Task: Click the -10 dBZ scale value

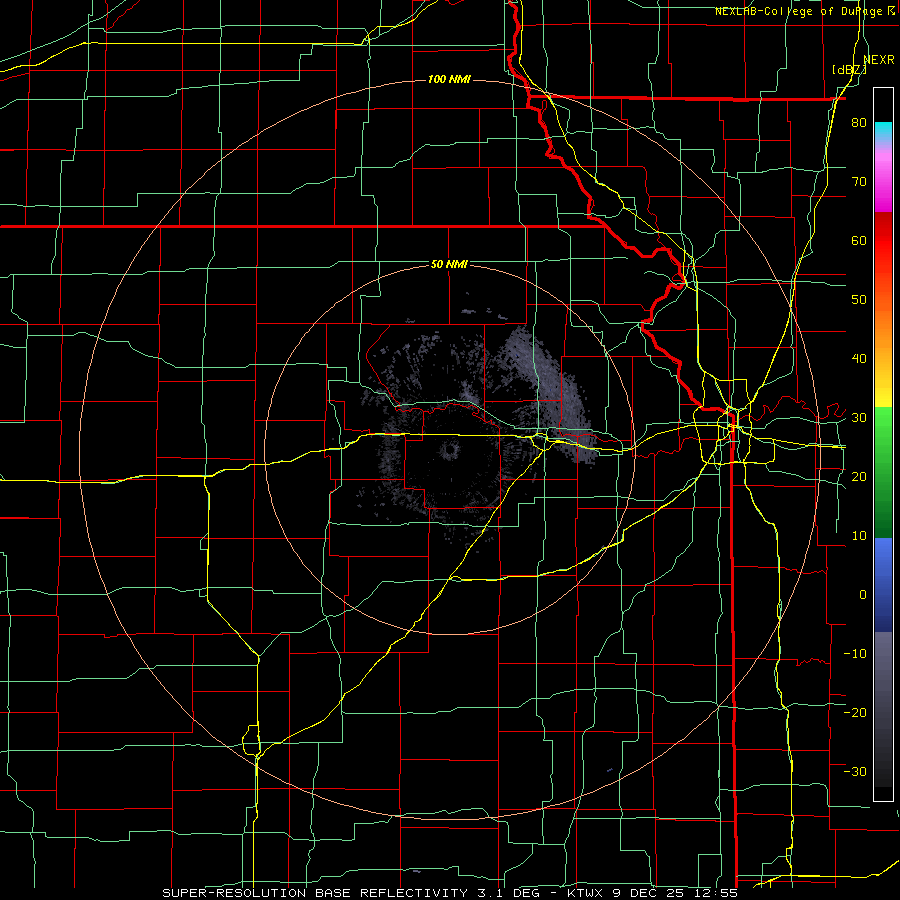Action: coord(855,654)
